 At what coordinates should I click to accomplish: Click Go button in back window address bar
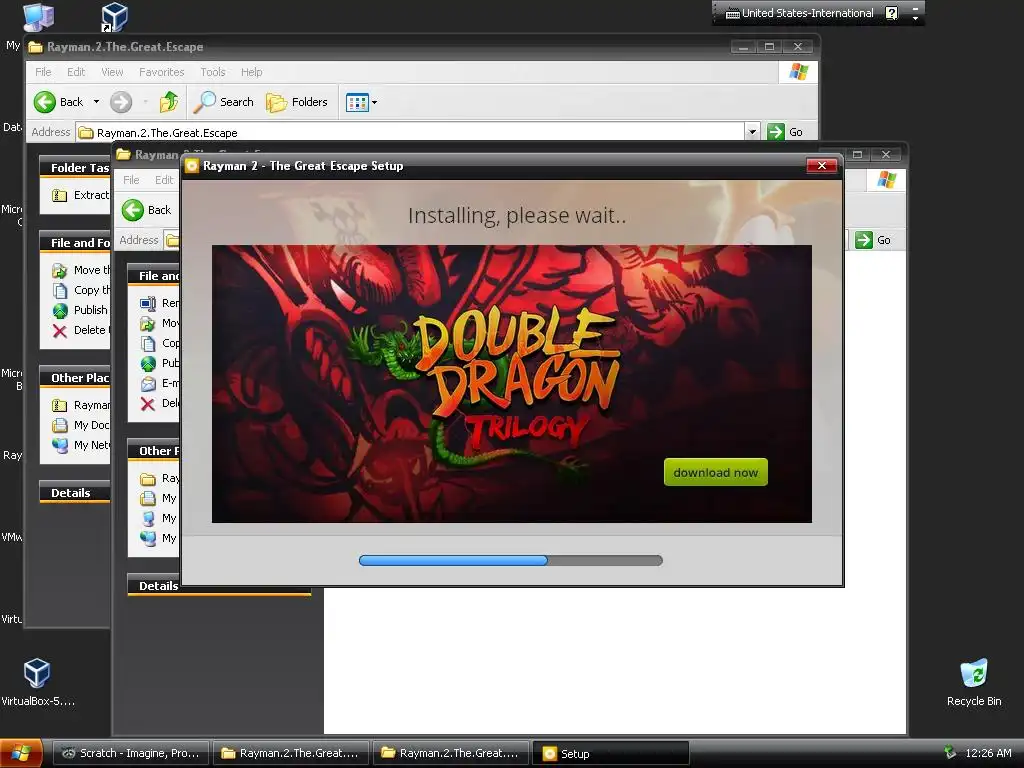click(x=786, y=132)
